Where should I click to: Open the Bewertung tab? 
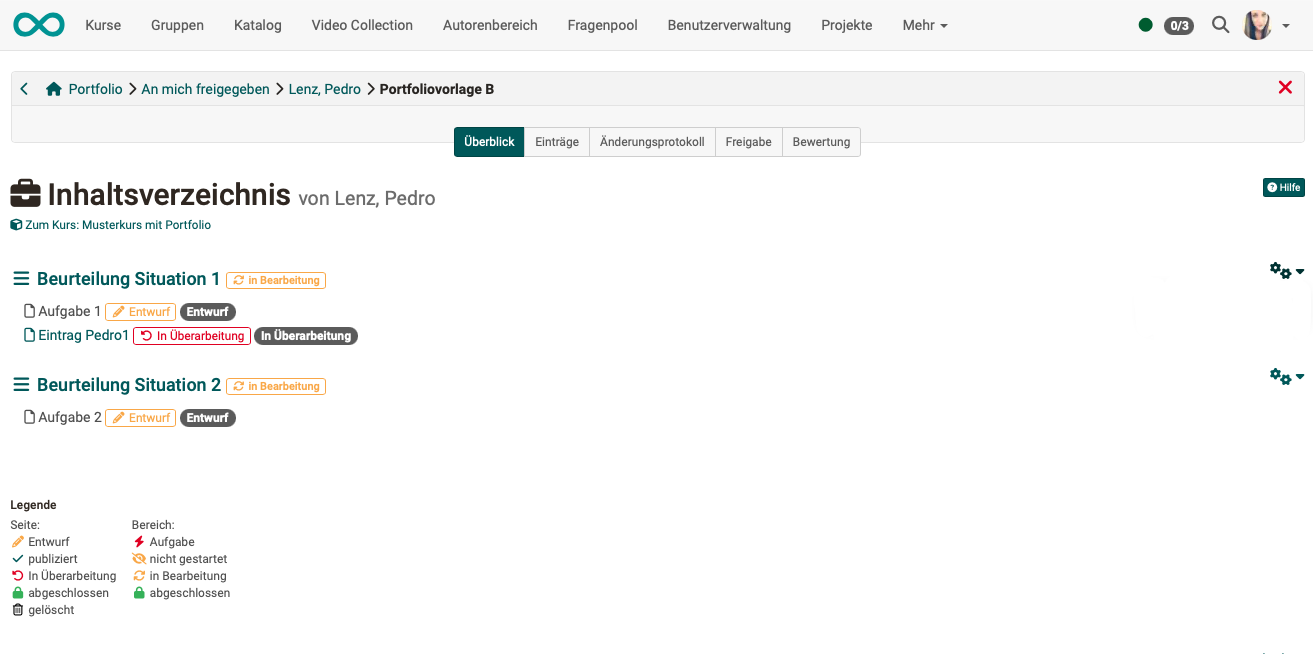point(821,142)
